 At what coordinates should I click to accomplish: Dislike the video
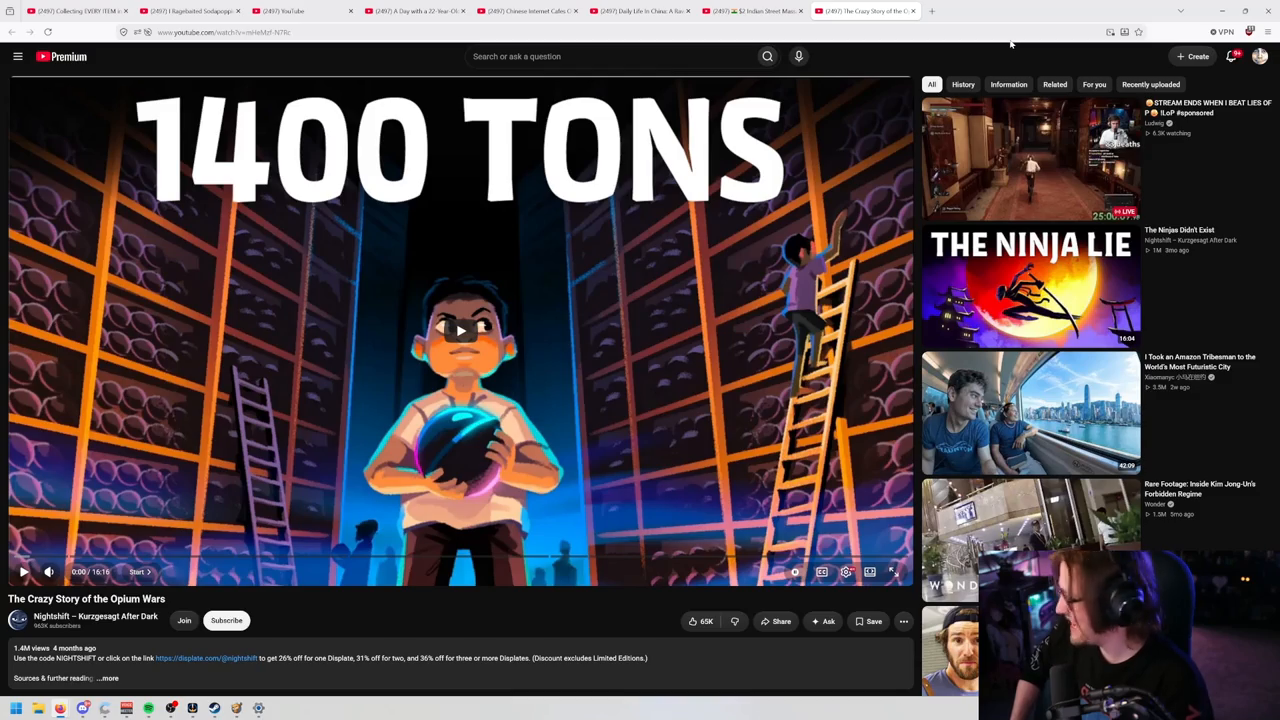(734, 621)
